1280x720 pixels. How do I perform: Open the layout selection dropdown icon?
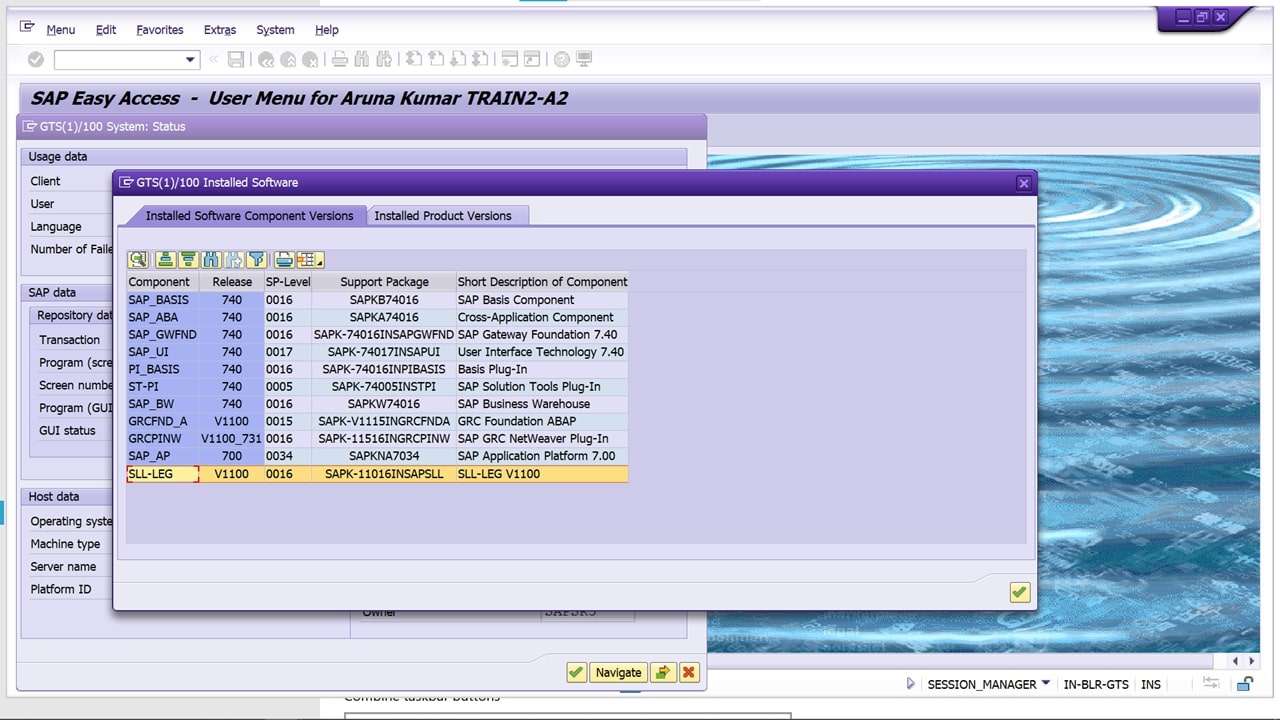(x=309, y=260)
